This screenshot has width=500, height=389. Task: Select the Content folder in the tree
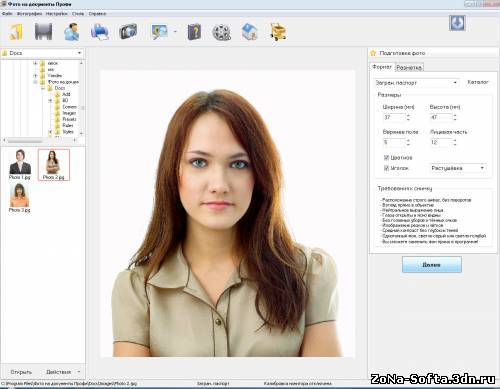70,107
